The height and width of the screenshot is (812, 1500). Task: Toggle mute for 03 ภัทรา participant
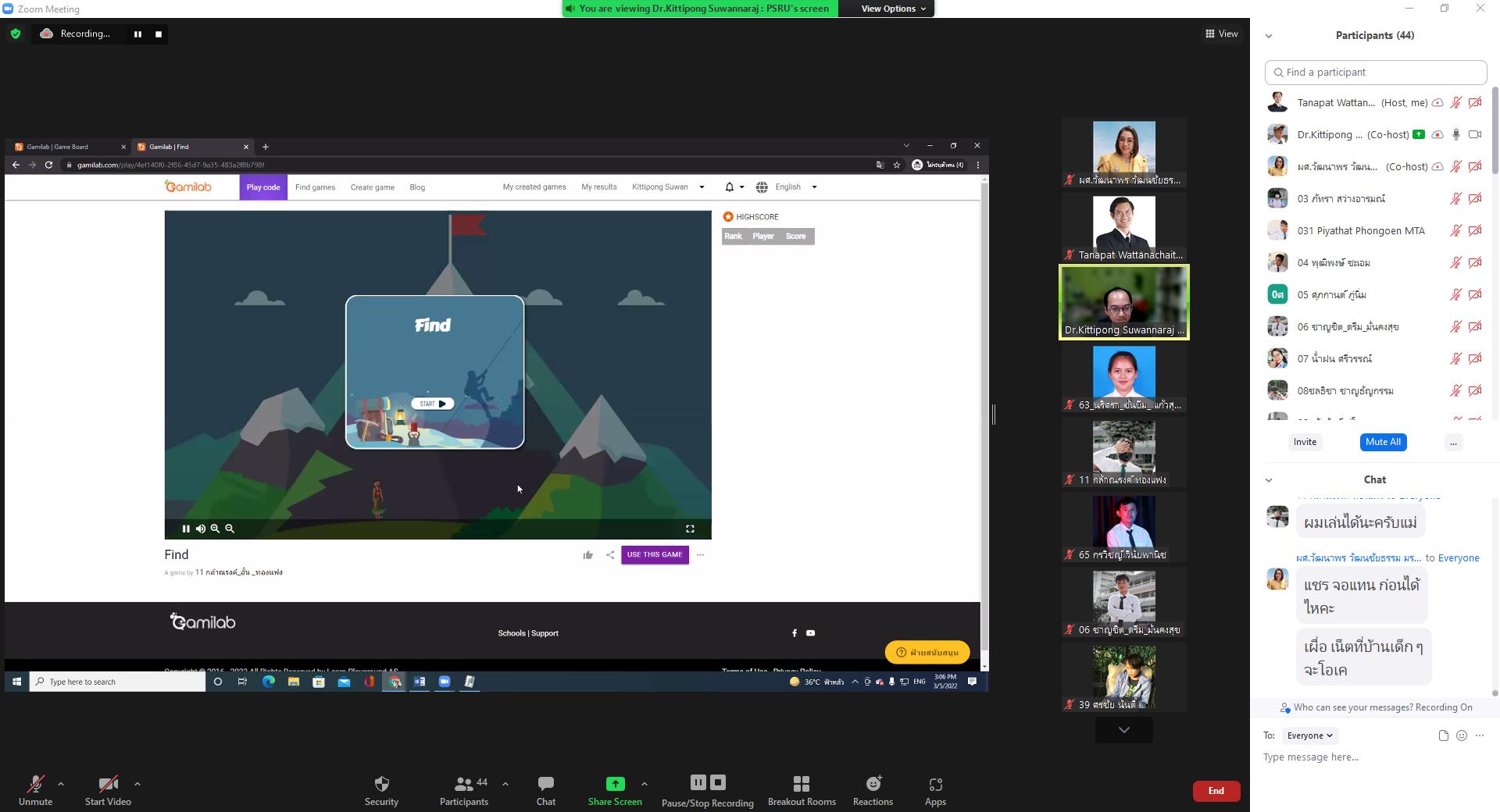[1455, 198]
